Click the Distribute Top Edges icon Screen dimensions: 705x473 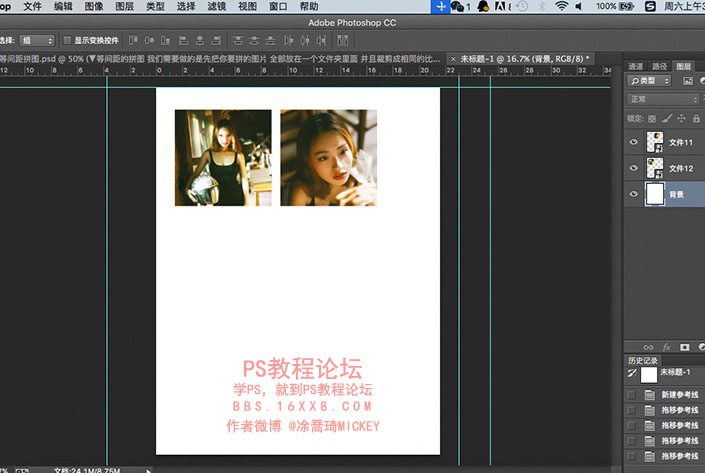pos(238,40)
